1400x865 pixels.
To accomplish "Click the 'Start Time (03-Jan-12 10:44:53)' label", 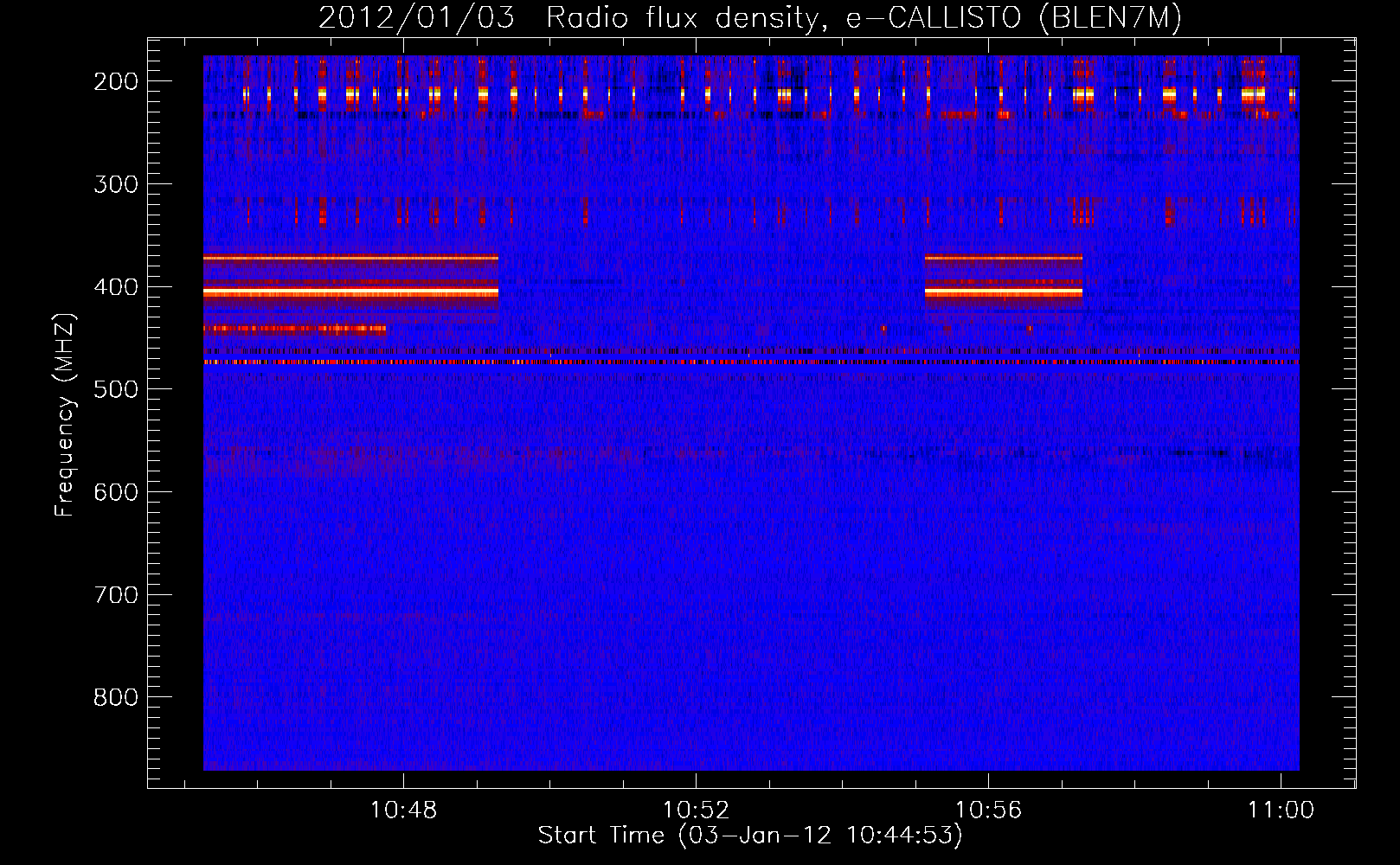I will point(750,836).
